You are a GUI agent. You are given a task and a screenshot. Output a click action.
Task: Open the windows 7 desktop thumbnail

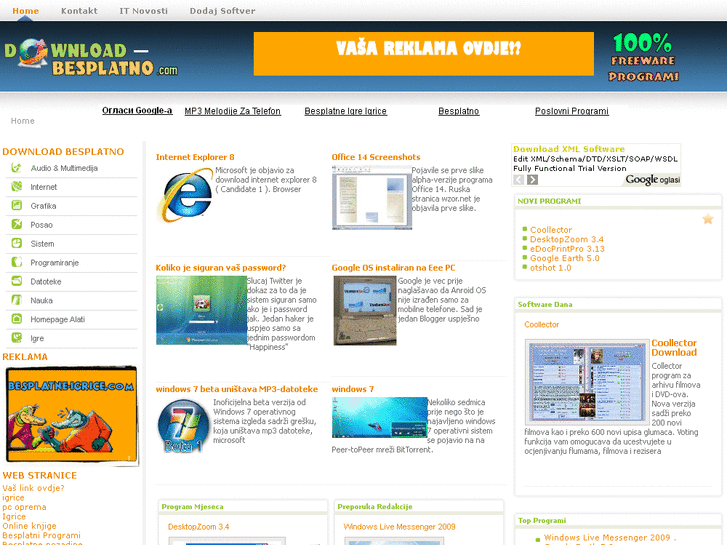tap(379, 417)
